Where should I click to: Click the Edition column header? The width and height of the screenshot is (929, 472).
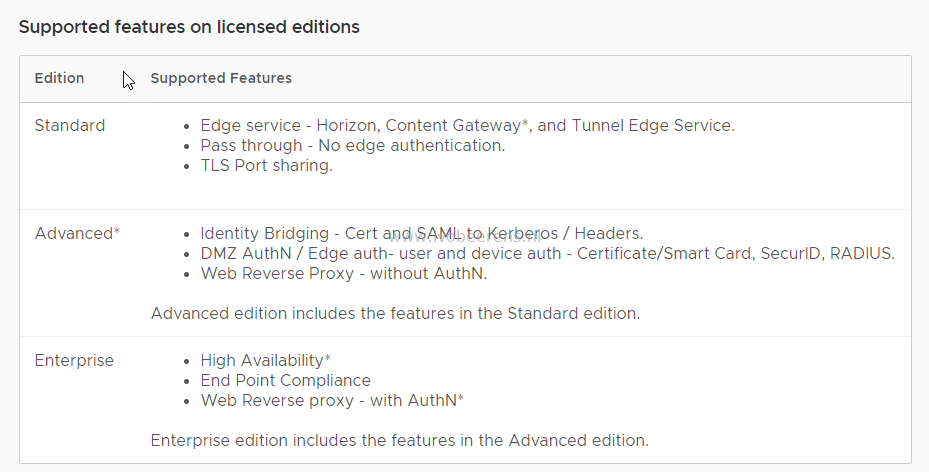[x=59, y=78]
